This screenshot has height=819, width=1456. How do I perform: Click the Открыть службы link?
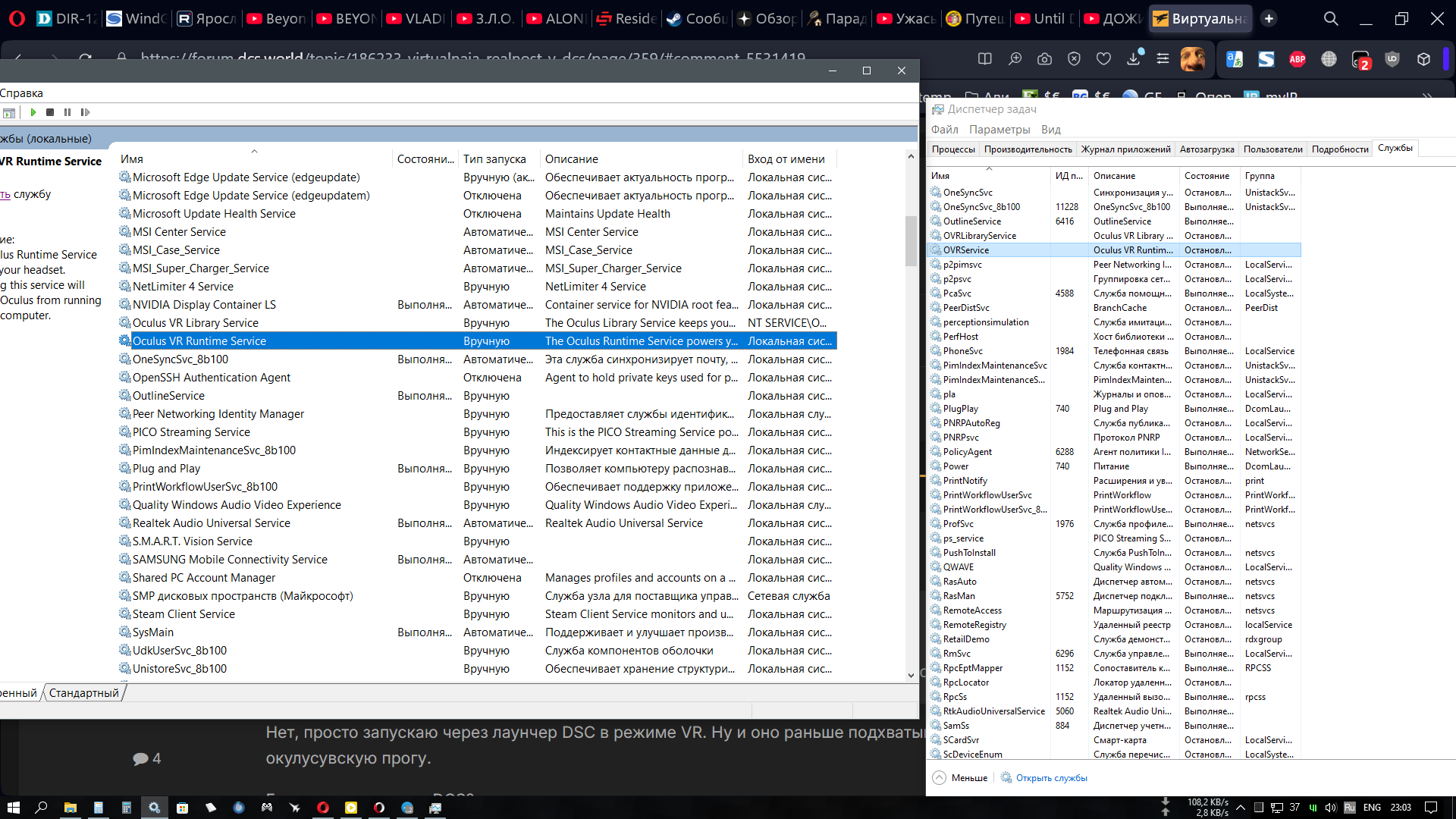pos(1051,777)
